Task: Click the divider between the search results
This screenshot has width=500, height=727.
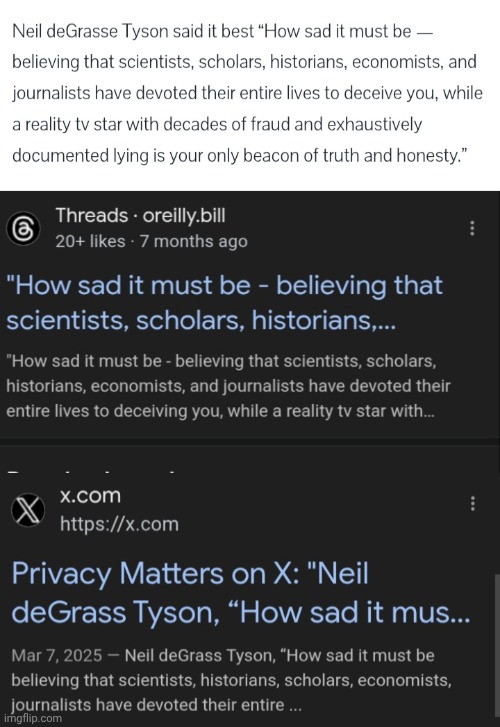Action: (x=250, y=441)
